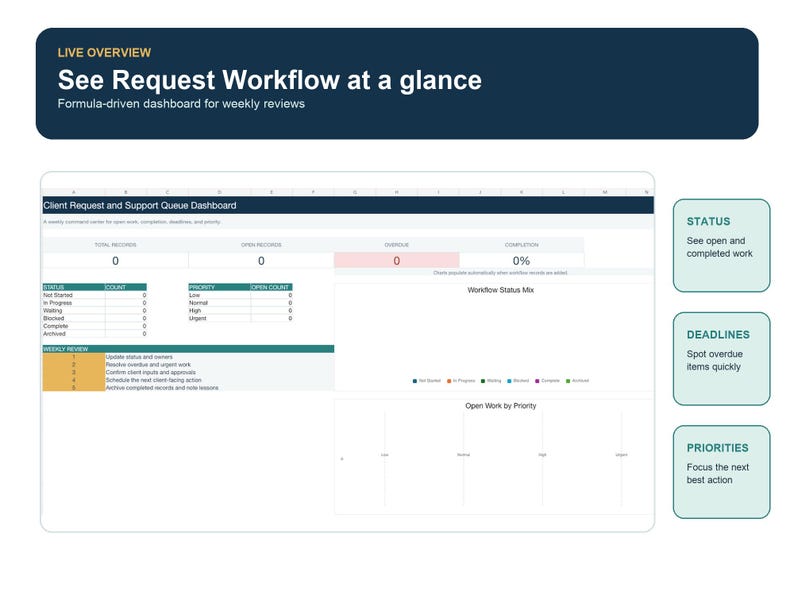Click the 'See Request Workflow at a glance' headline

[270, 80]
